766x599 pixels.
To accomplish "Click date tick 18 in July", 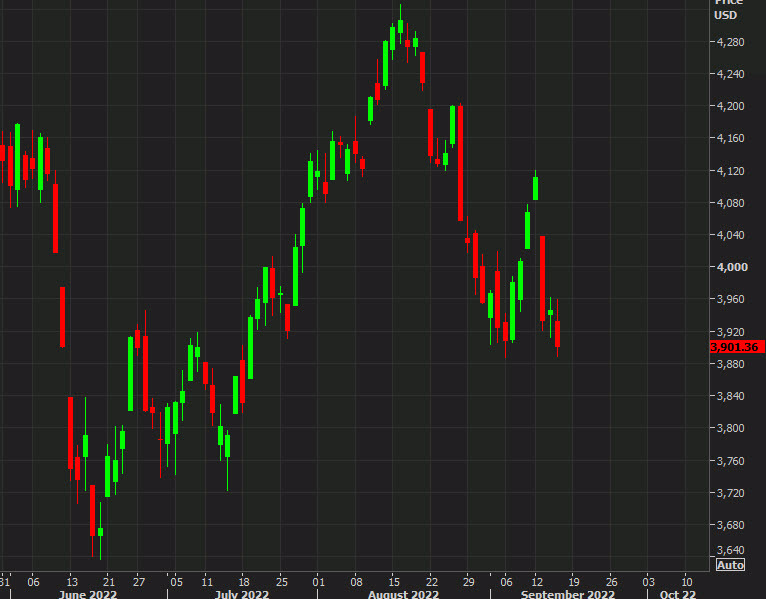I will click(x=244, y=582).
